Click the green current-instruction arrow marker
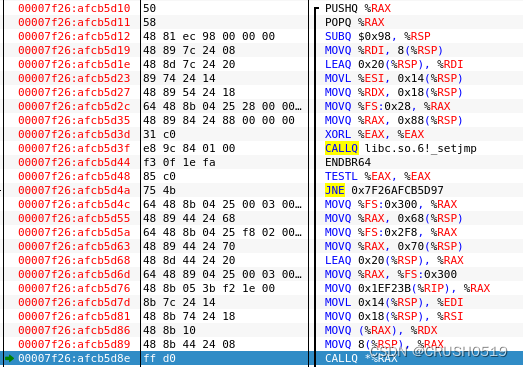Image resolution: width=523 pixels, height=367 pixels. tap(9, 358)
